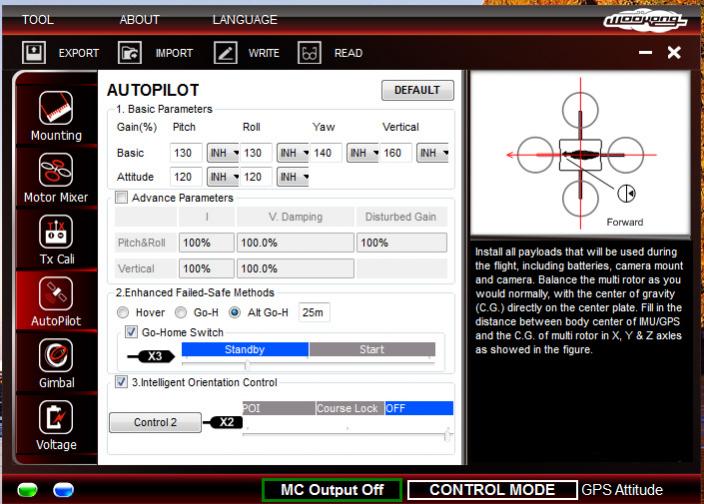This screenshot has height=504, width=704.
Task: Click the MC Output Off indicator
Action: 332,490
